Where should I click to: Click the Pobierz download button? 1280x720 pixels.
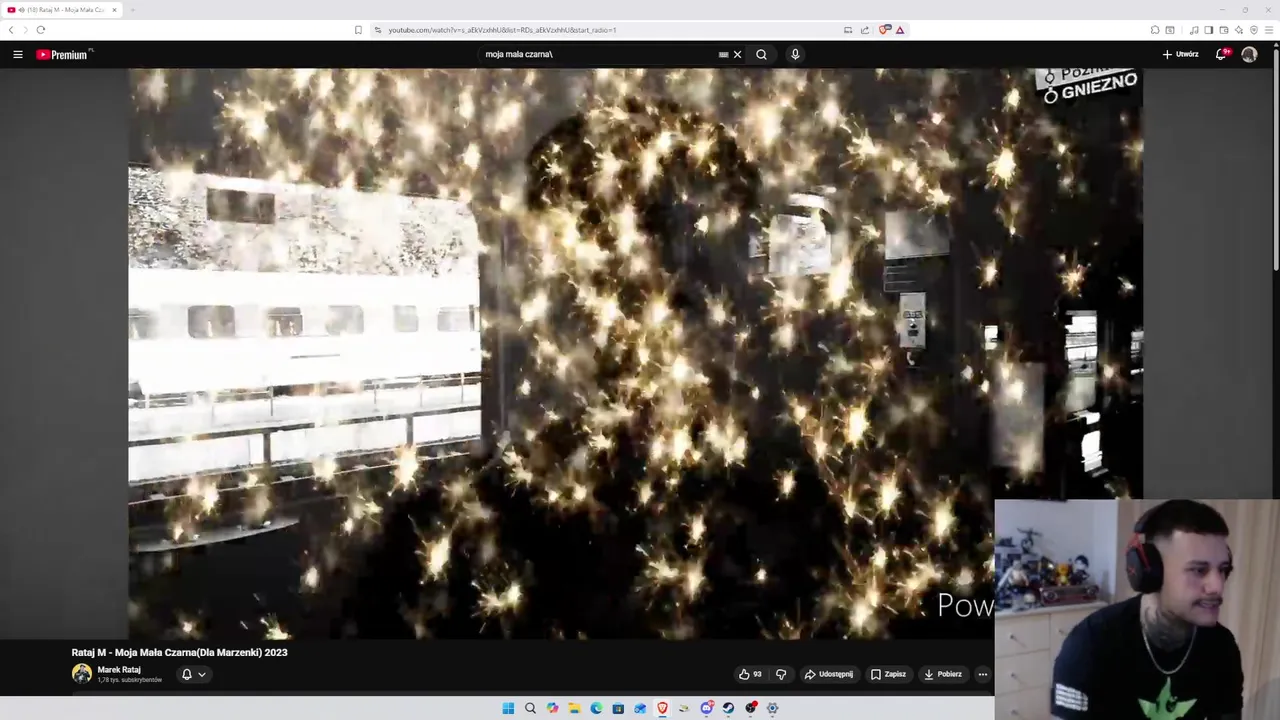click(943, 674)
